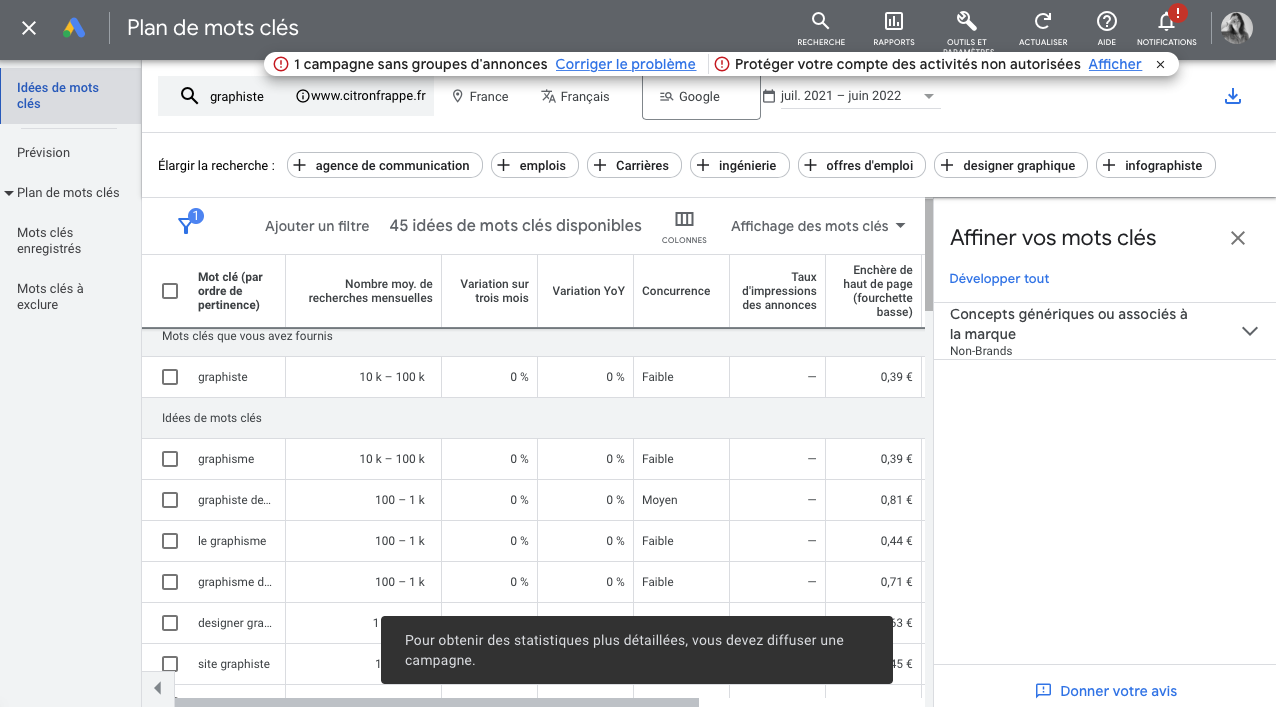Open Outils et paramètres wrench icon
Screen dimensions: 1276x707
tap(966, 21)
